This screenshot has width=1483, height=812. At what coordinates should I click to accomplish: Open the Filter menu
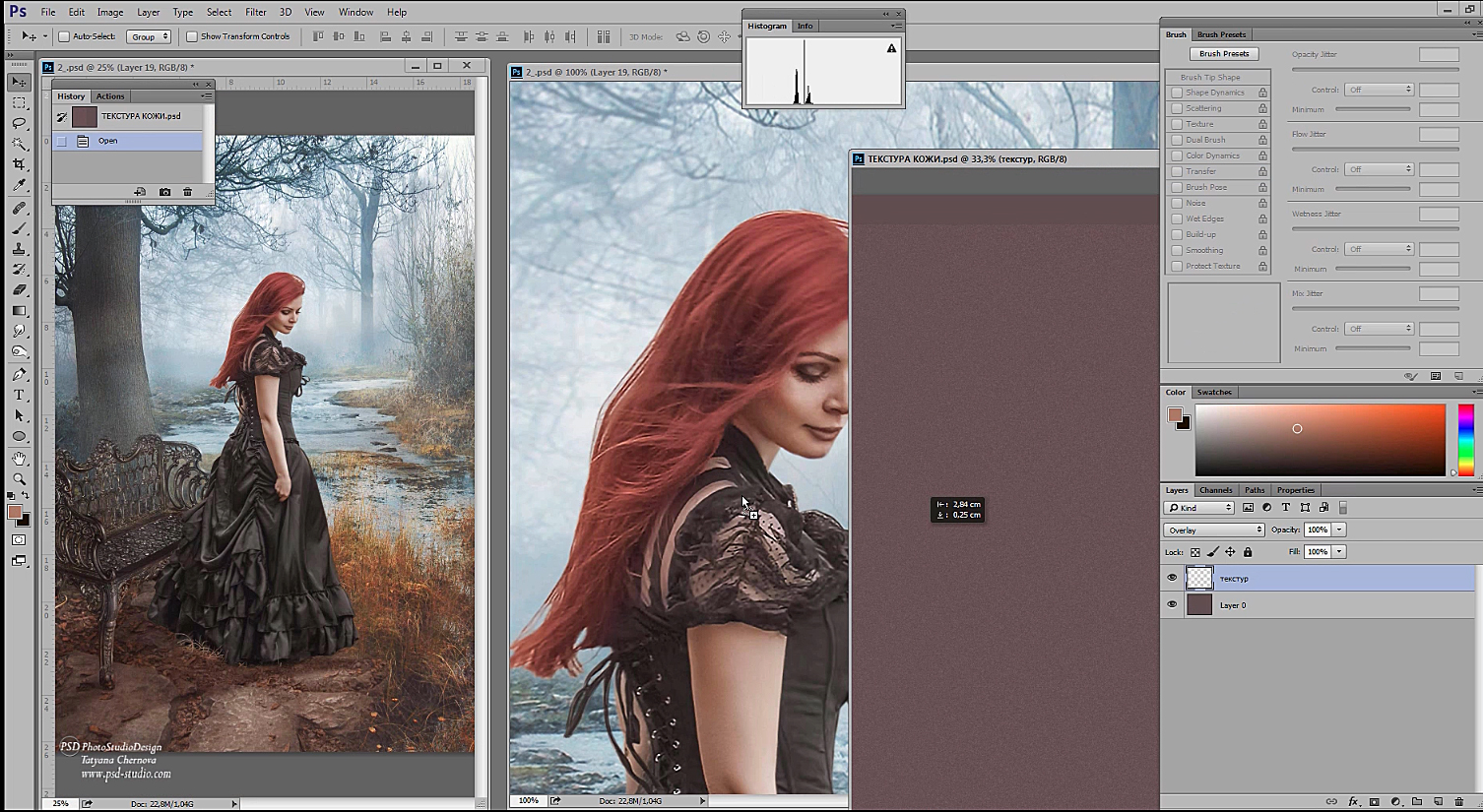[x=256, y=12]
